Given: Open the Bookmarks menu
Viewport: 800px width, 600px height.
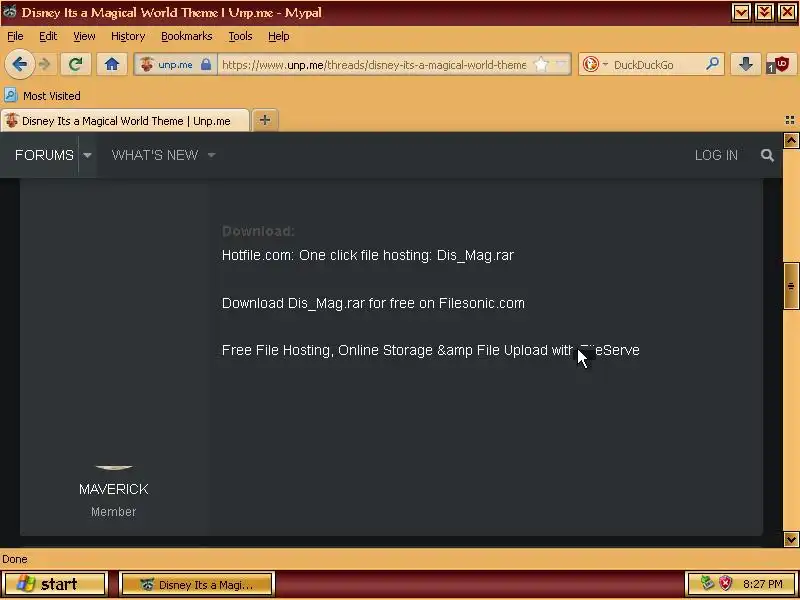Looking at the screenshot, I should point(186,36).
